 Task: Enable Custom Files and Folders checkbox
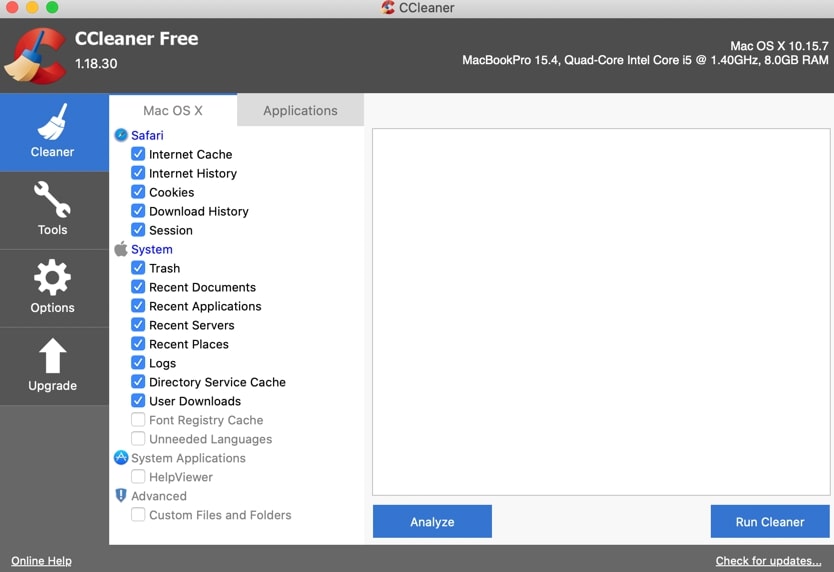138,515
